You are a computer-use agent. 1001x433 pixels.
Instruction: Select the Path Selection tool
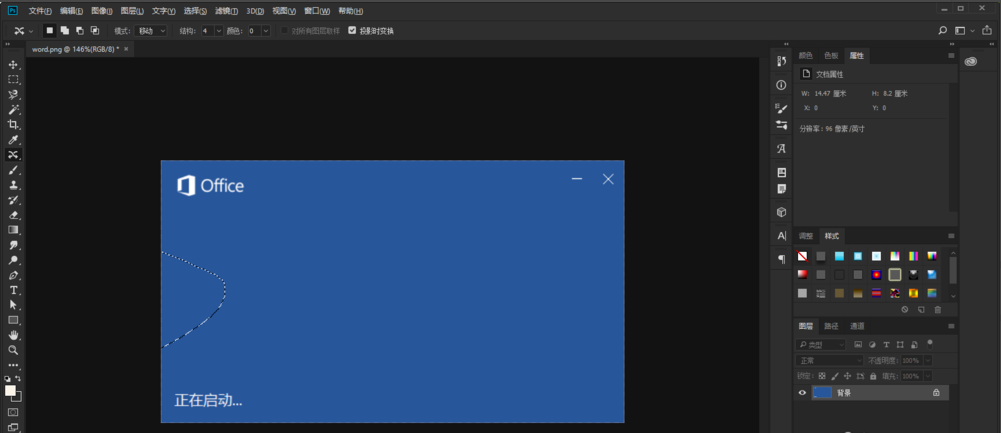13,305
